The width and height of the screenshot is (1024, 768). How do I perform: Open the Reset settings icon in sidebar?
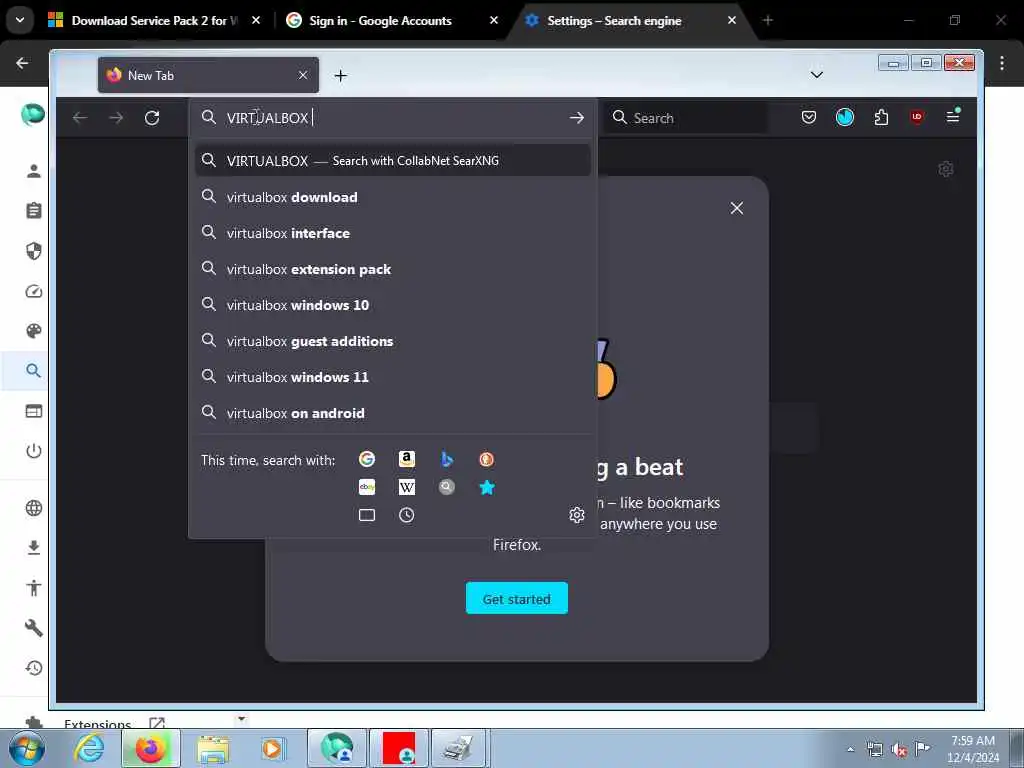click(34, 668)
